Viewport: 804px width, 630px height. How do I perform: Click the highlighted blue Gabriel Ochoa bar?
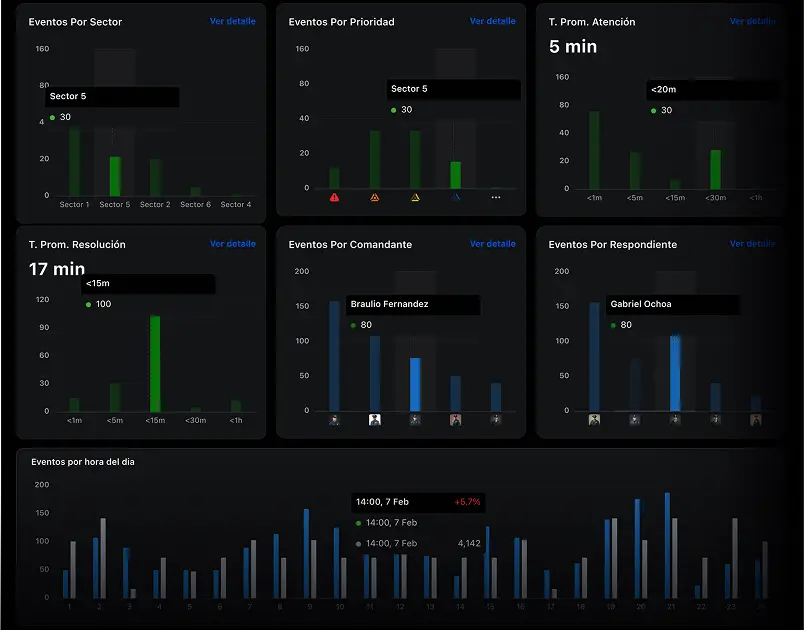tap(675, 373)
